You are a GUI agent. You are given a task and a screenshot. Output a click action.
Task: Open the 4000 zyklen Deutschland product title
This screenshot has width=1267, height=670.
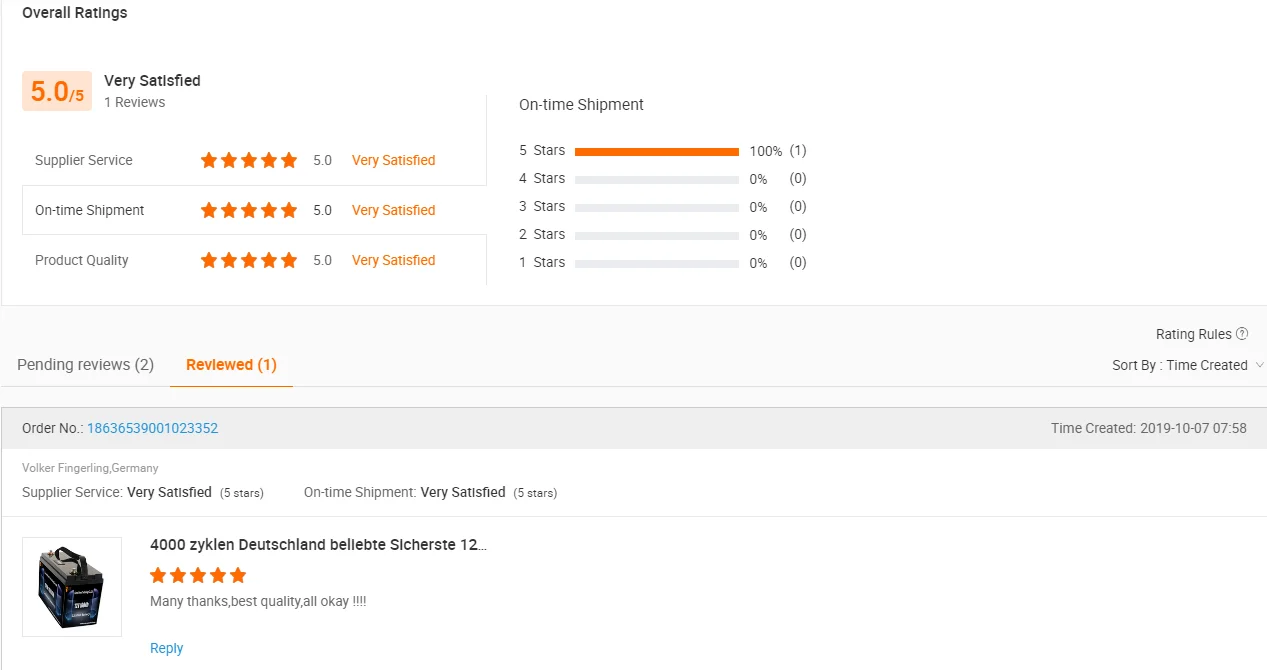318,545
